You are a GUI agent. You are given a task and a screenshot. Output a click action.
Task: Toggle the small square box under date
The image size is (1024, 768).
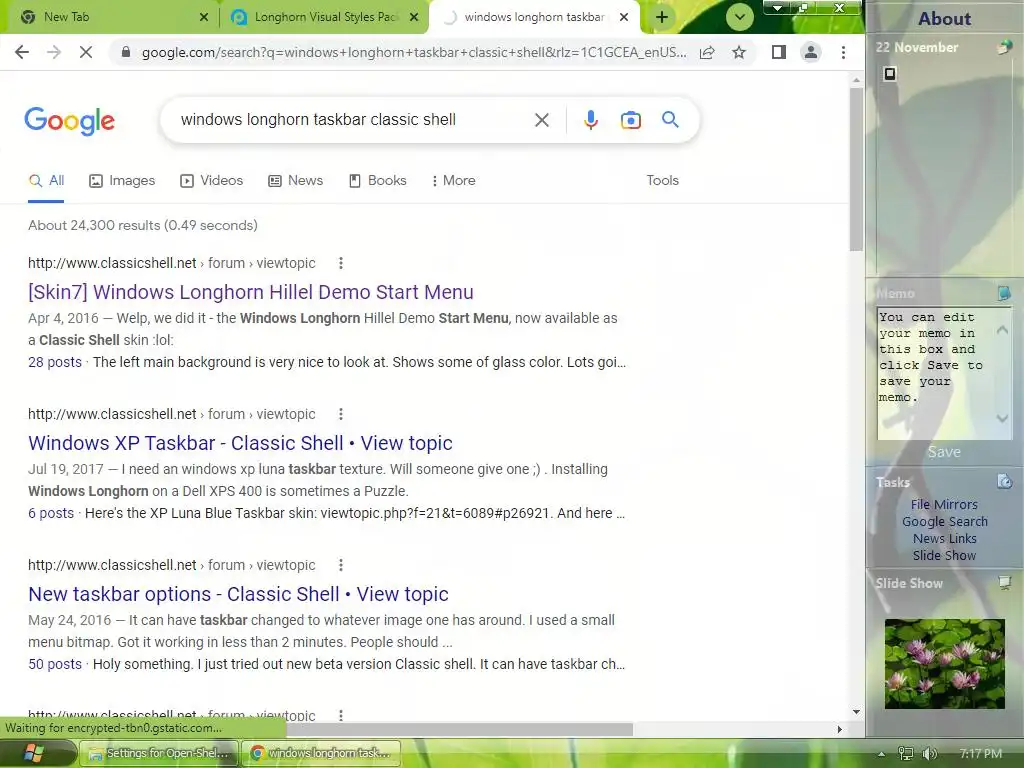pyautogui.click(x=889, y=74)
